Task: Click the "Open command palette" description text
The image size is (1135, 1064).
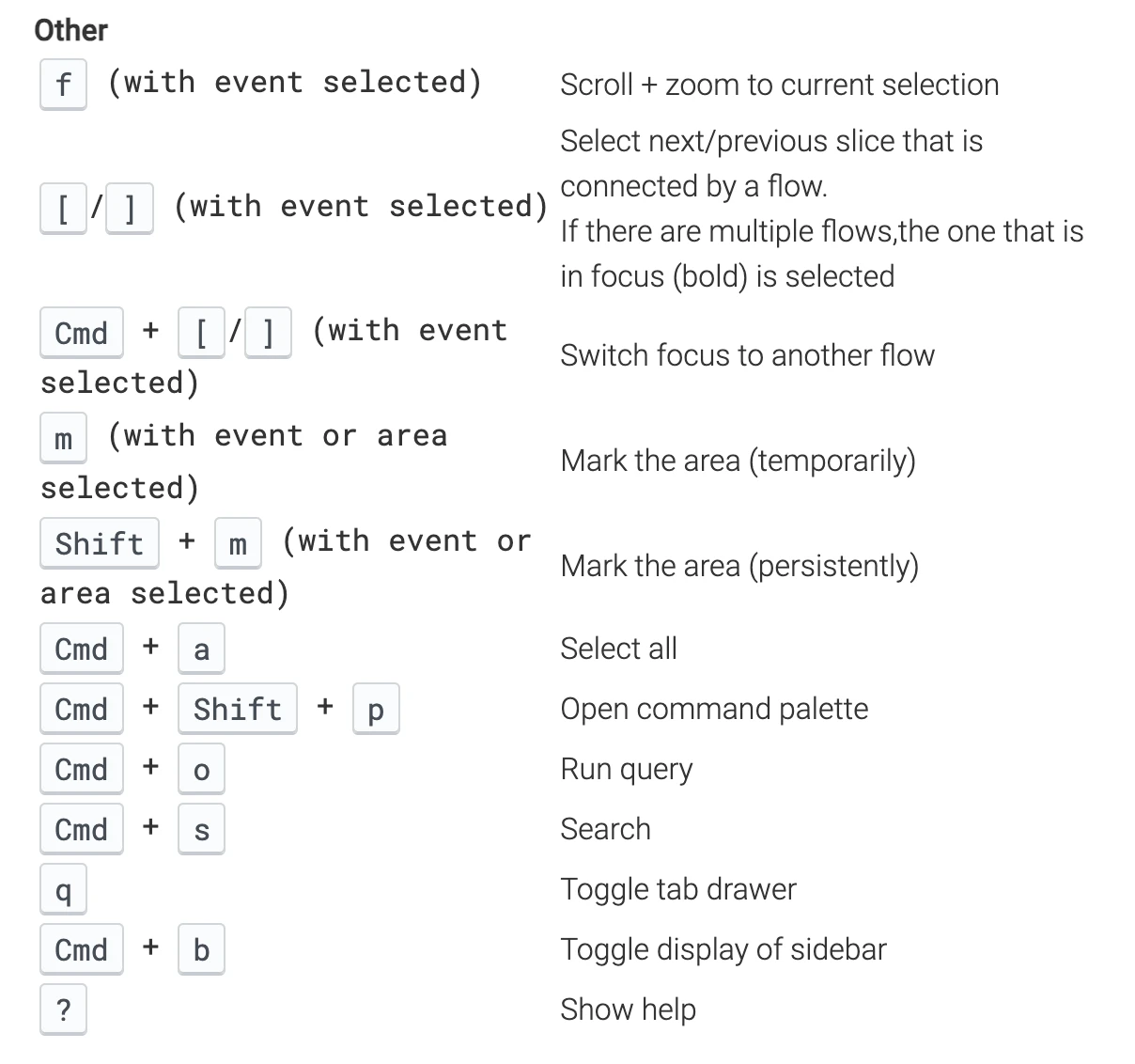Action: [714, 709]
